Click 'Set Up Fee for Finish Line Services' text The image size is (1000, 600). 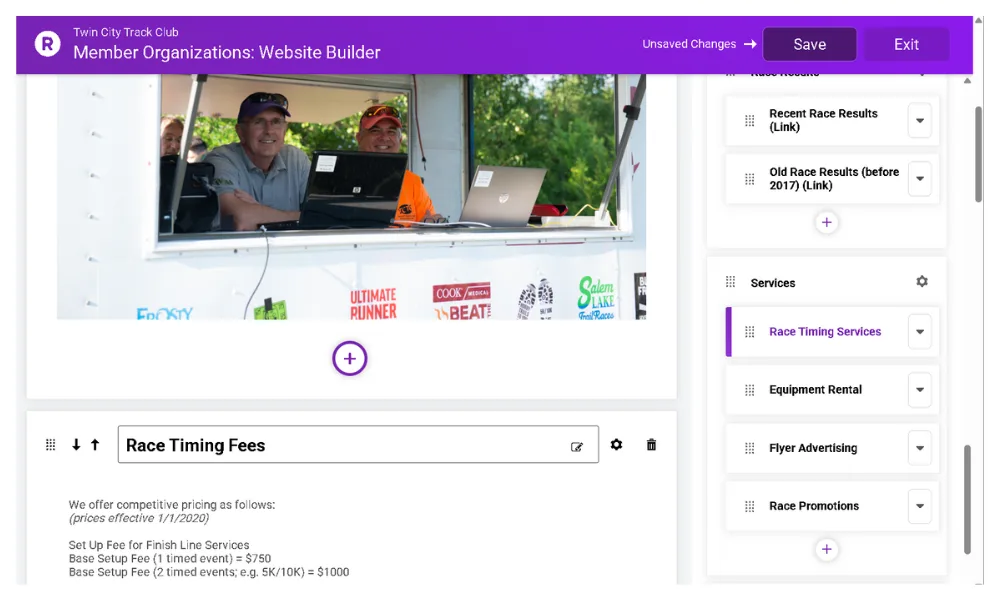159,545
